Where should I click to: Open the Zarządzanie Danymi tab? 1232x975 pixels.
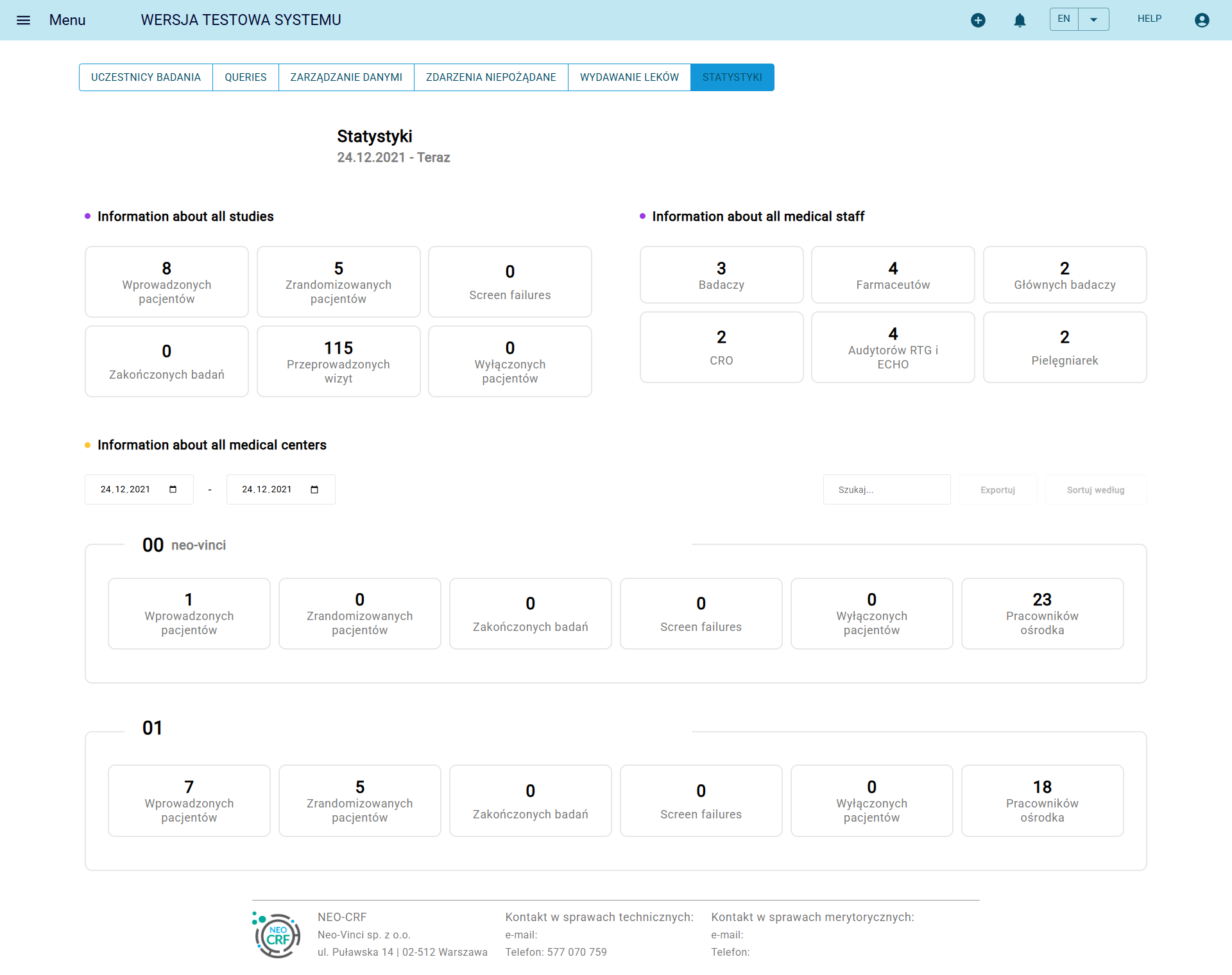point(346,77)
